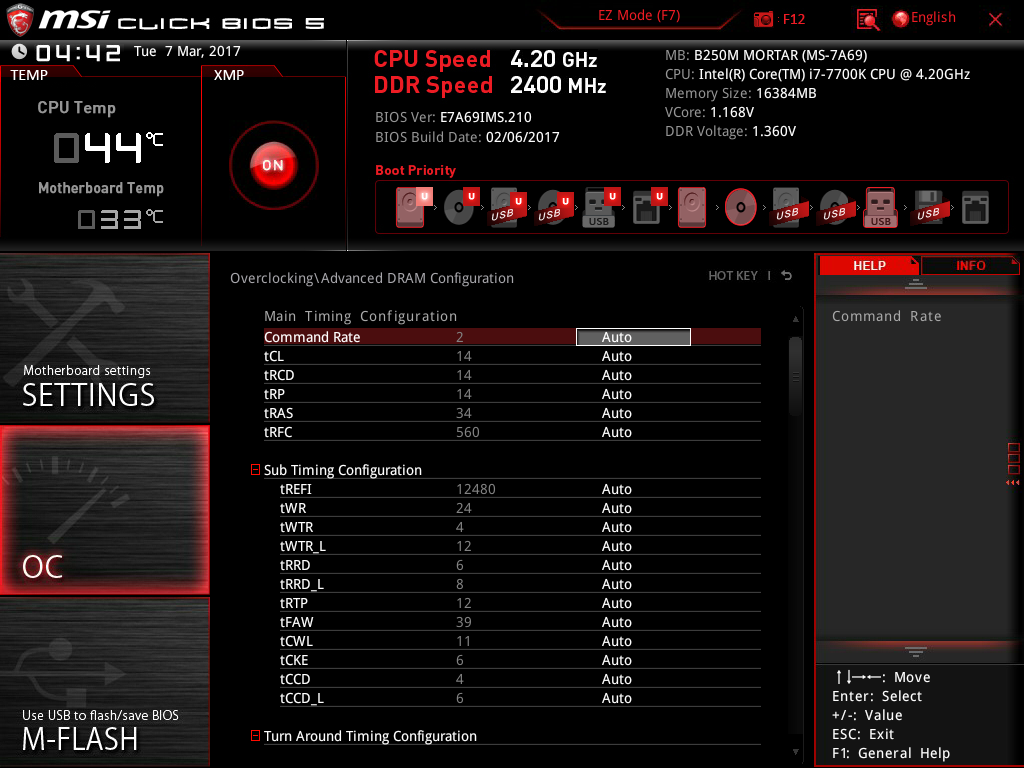Switch to the INFO tab
1024x768 pixels.
click(969, 265)
